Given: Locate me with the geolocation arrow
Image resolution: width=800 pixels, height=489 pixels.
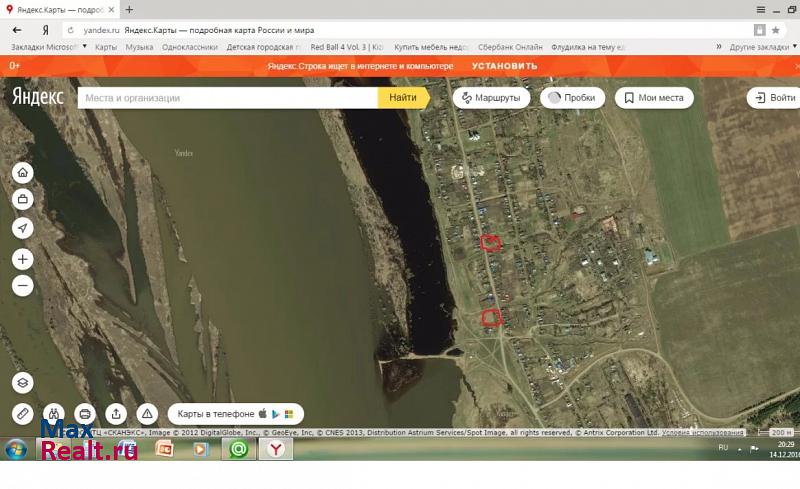Looking at the screenshot, I should (x=22, y=228).
